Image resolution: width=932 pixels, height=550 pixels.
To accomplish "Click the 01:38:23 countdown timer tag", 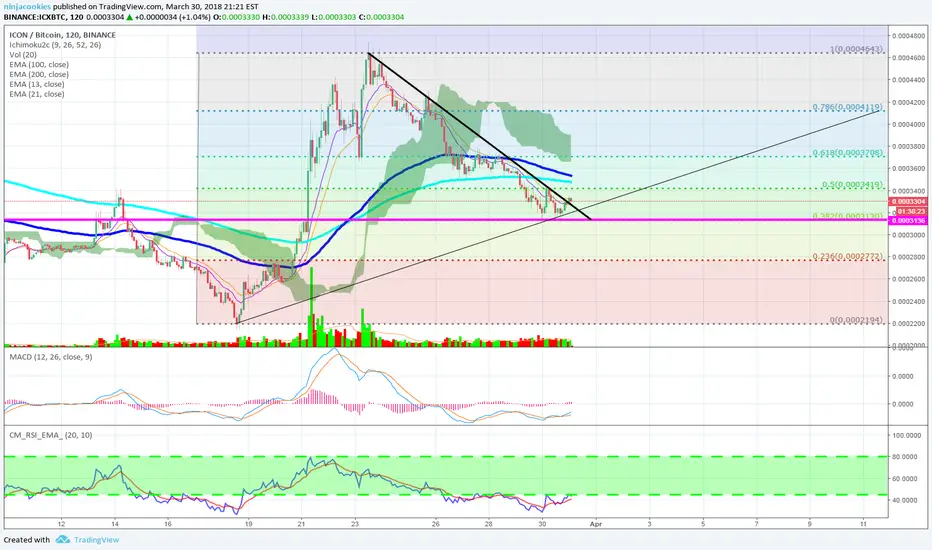I will point(911,211).
